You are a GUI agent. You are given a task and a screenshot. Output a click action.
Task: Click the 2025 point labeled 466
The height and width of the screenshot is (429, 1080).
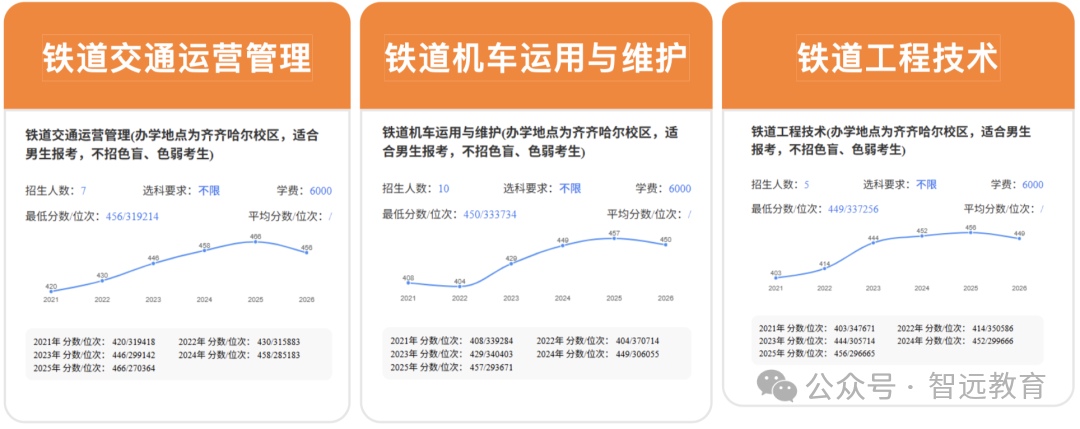click(x=256, y=242)
